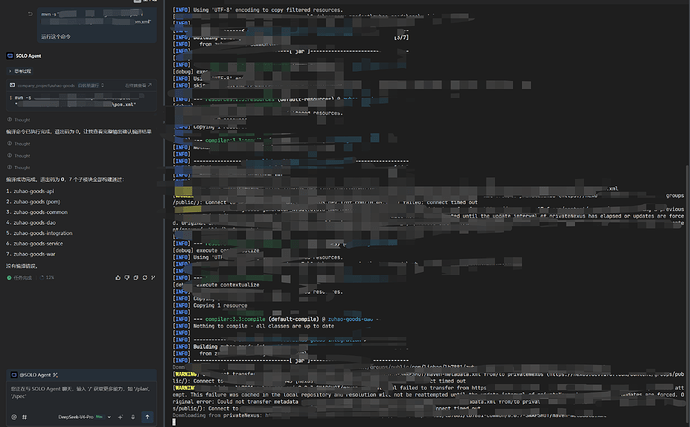Give the response a thumbs down

pyautogui.click(x=127, y=278)
